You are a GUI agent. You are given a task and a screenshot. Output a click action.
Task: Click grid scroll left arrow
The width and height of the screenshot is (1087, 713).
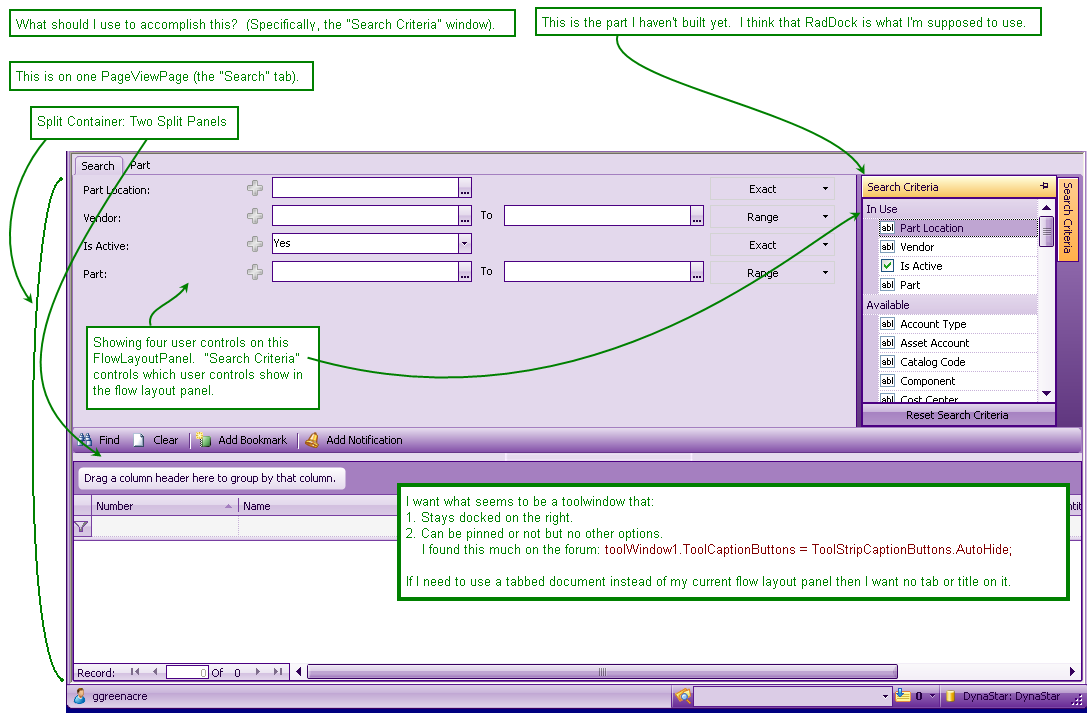pos(299,671)
